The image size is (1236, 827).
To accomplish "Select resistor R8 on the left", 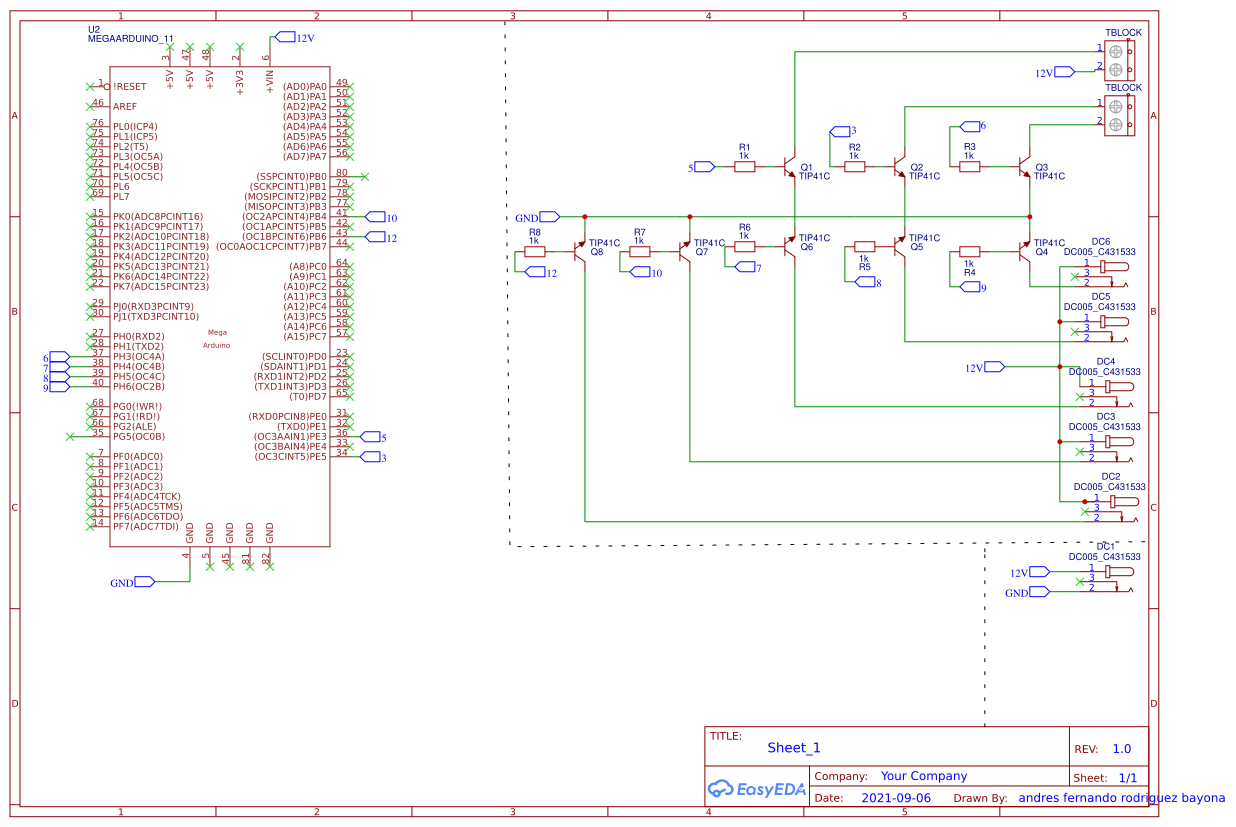I will (533, 253).
